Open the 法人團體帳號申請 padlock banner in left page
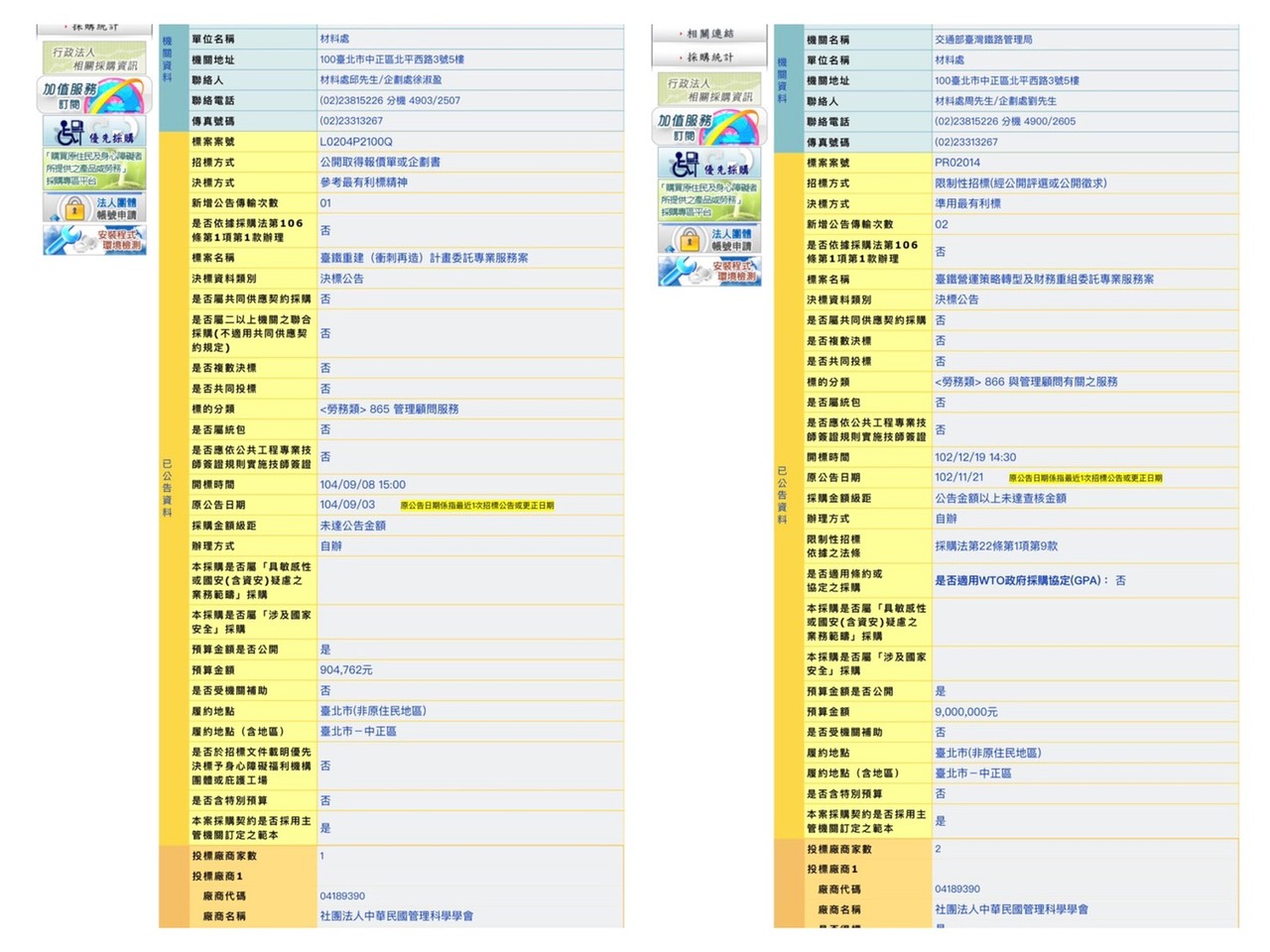1270x952 pixels. coord(95,207)
